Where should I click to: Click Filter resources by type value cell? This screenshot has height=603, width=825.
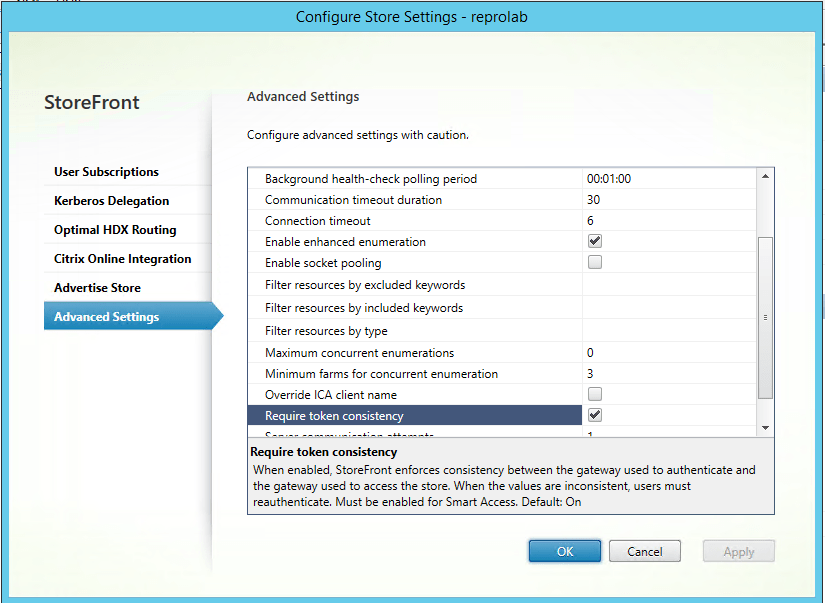tap(669, 330)
